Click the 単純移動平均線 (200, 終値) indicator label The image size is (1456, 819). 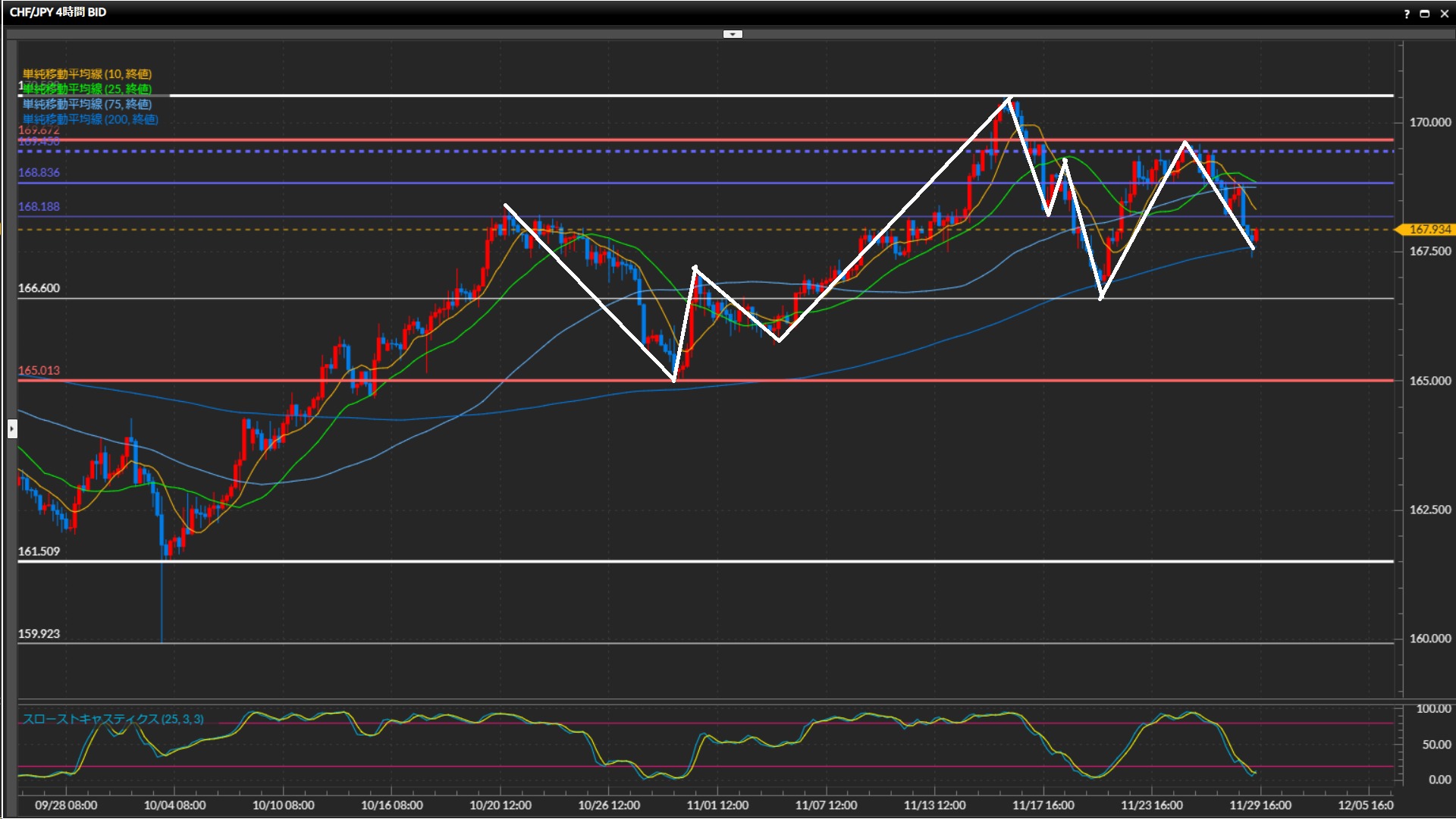90,119
